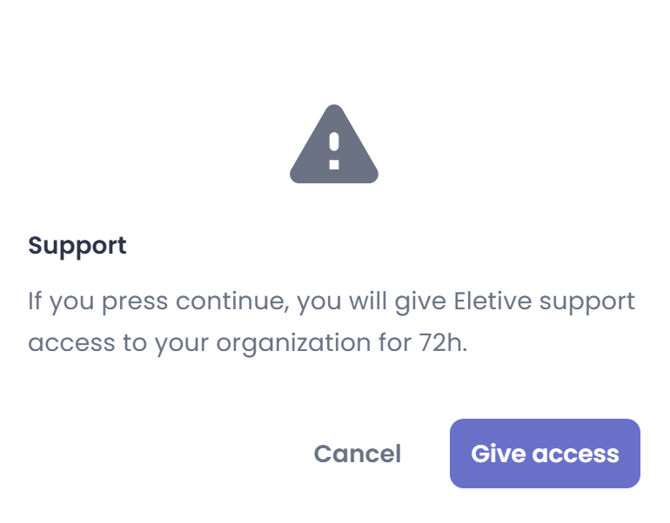Click the alert icon above Support
This screenshot has width=670, height=523.
(x=334, y=144)
